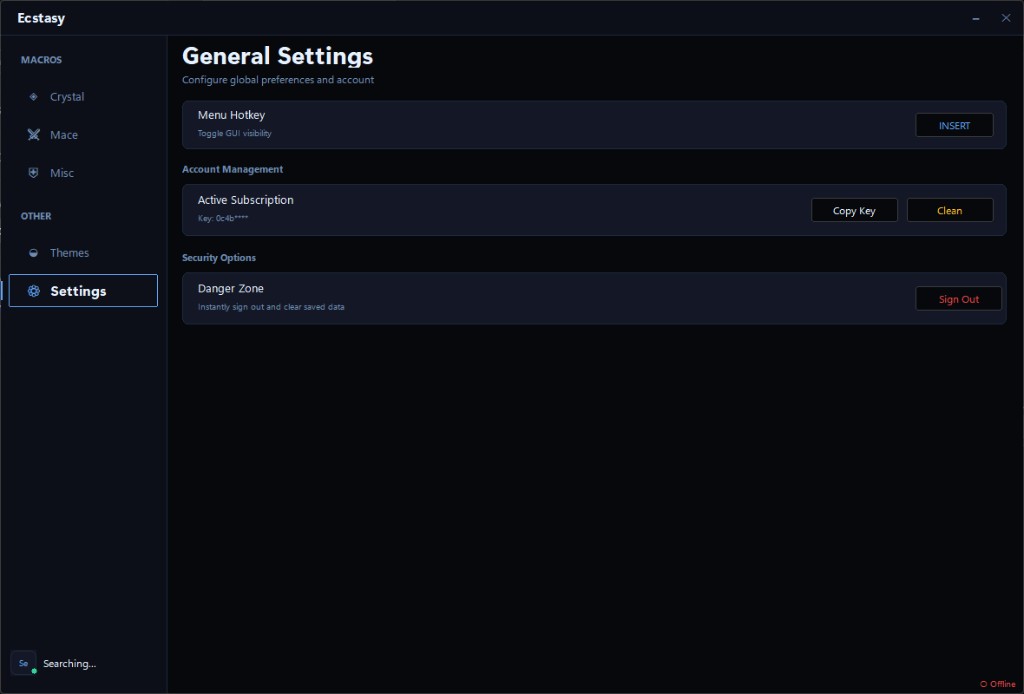This screenshot has height=694, width=1024.
Task: Navigate to the Misc macros tab
Action: [x=62, y=172]
